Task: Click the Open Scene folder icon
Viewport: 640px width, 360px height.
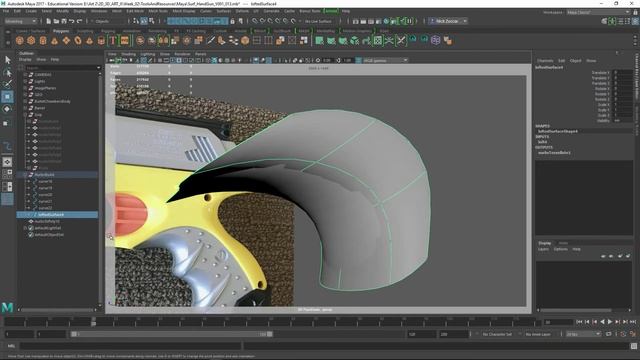Action: (x=56, y=21)
